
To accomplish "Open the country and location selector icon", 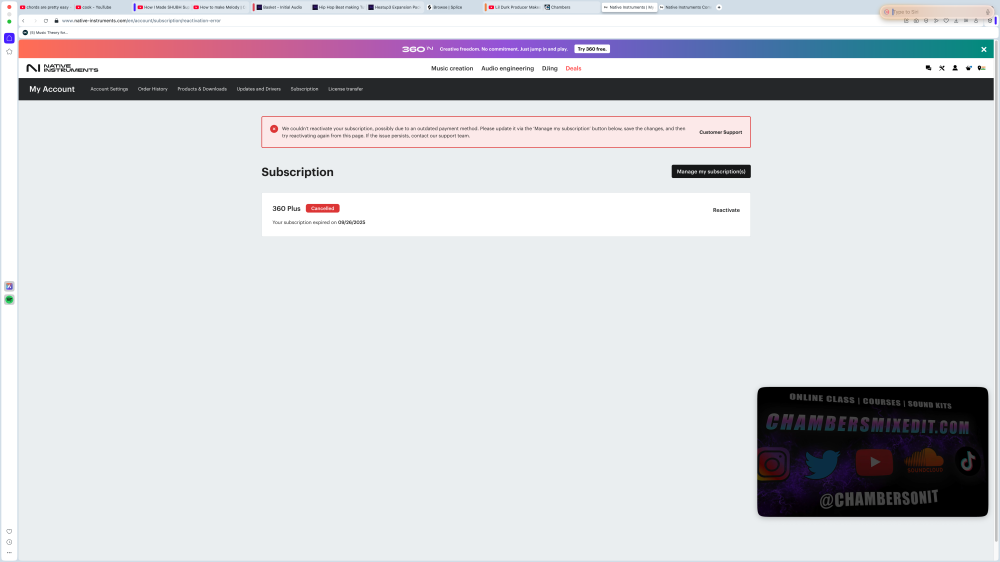I will 982,68.
